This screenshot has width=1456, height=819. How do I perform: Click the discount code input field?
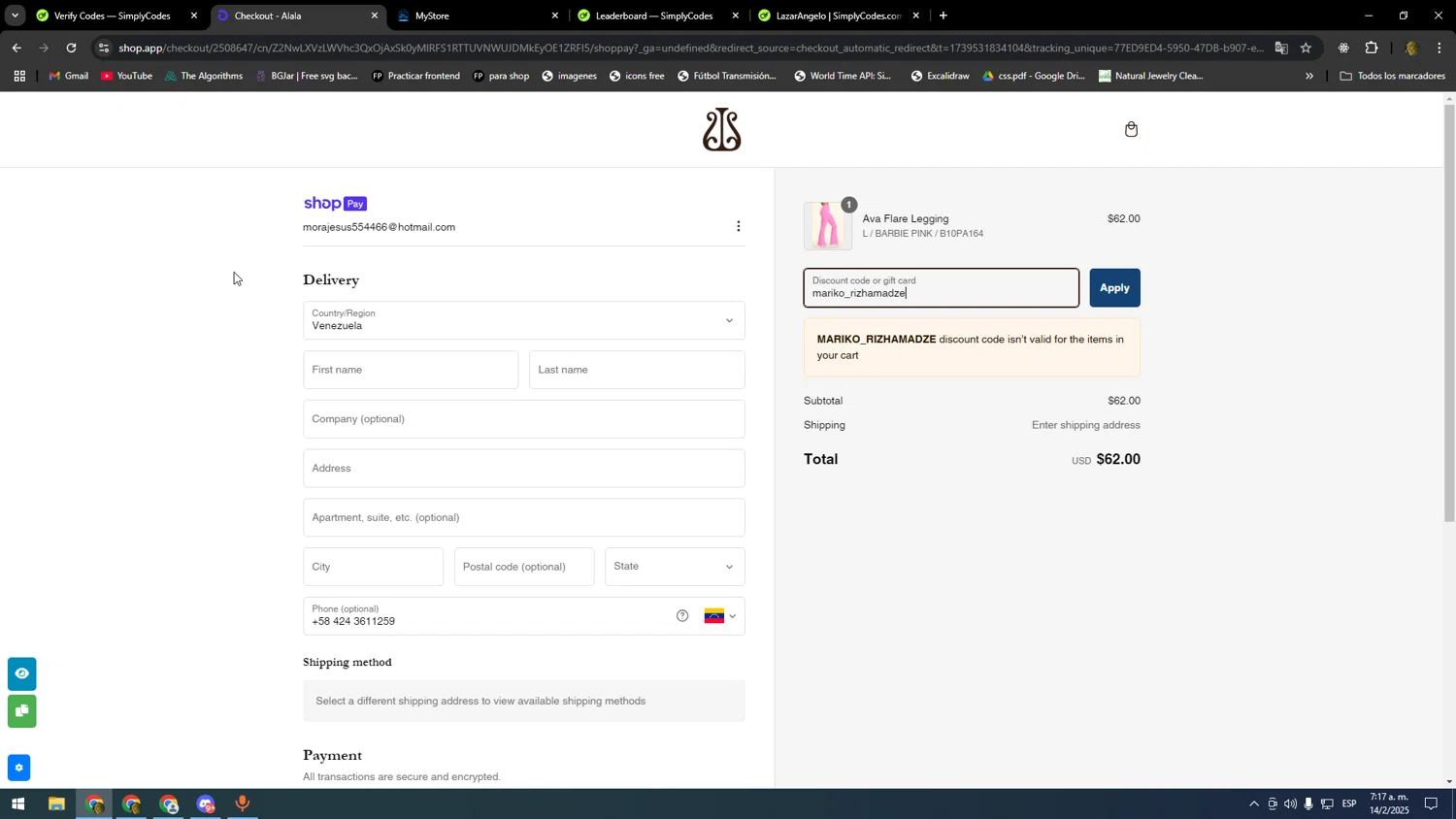click(941, 288)
